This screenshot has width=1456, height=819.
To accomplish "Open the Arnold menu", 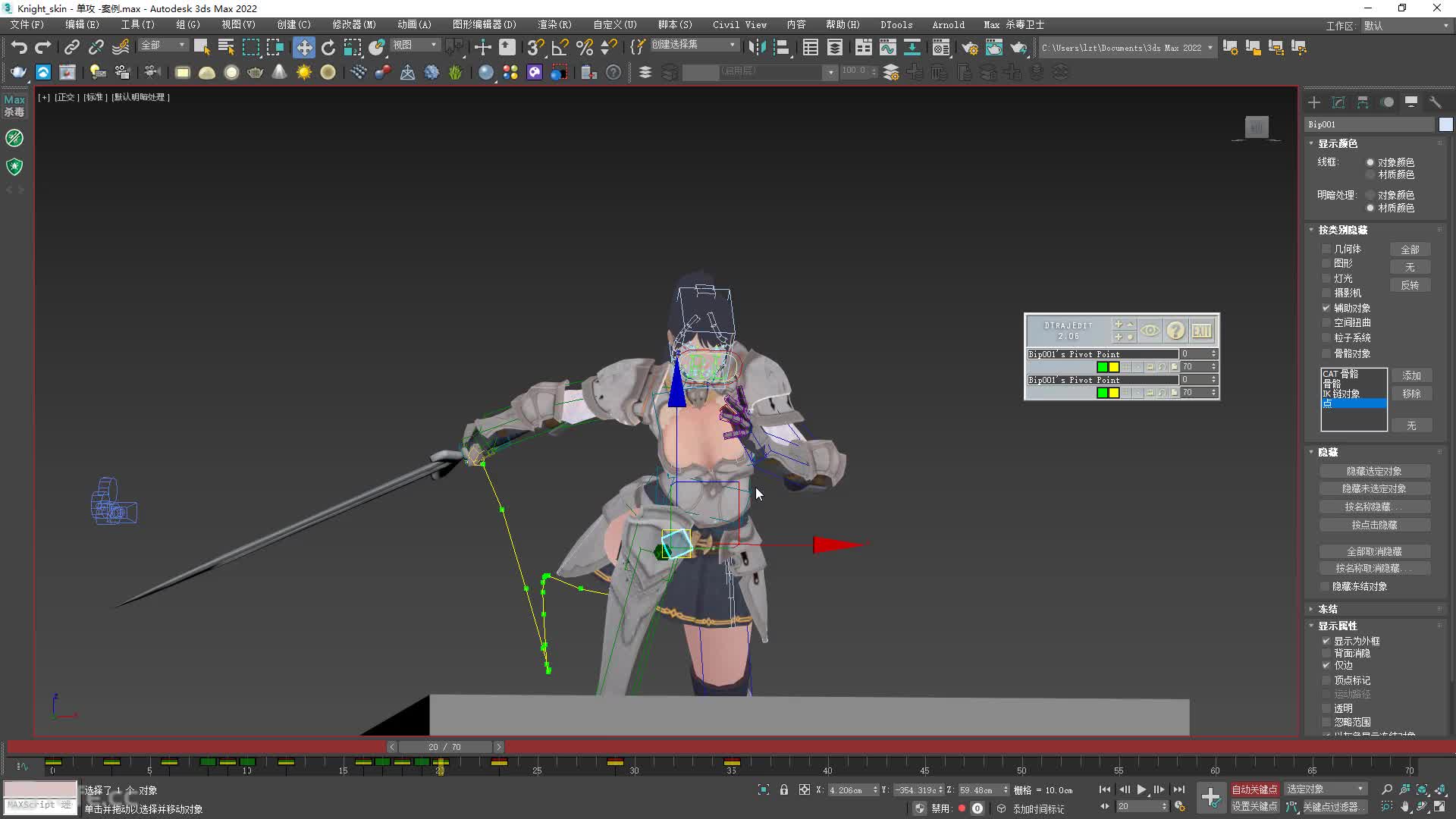I will [948, 25].
